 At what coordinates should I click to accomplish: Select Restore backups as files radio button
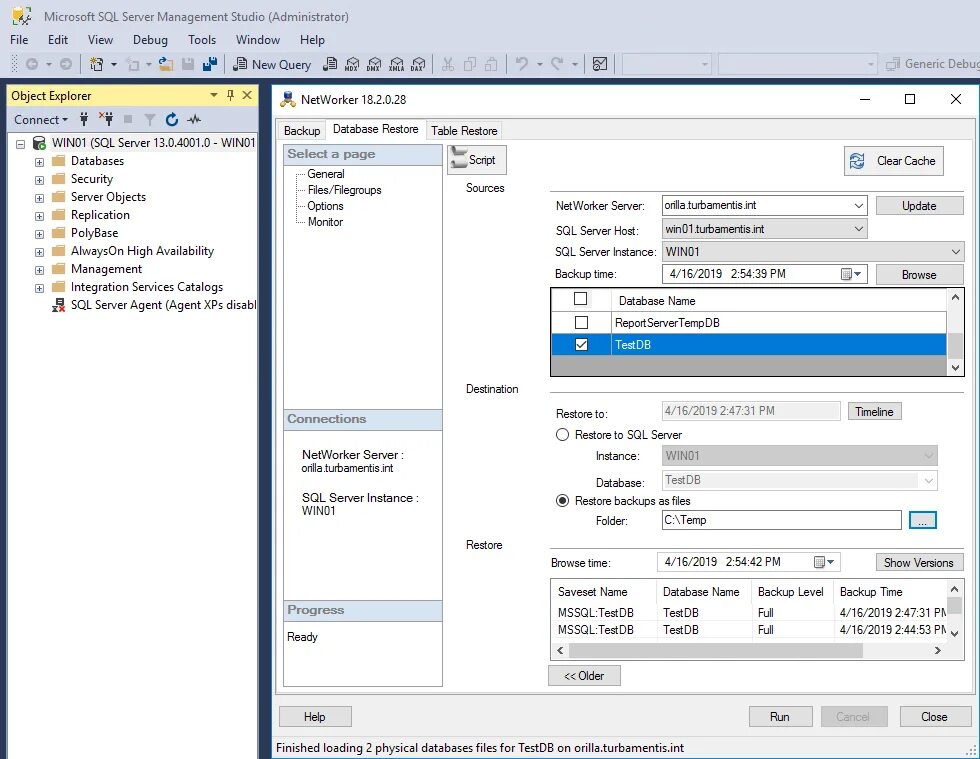pos(562,501)
